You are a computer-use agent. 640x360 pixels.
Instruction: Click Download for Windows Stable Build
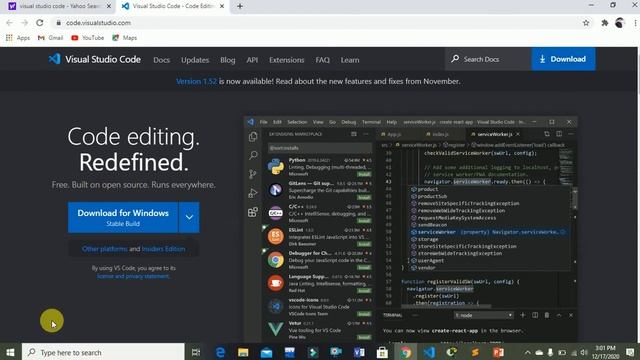(x=123, y=217)
